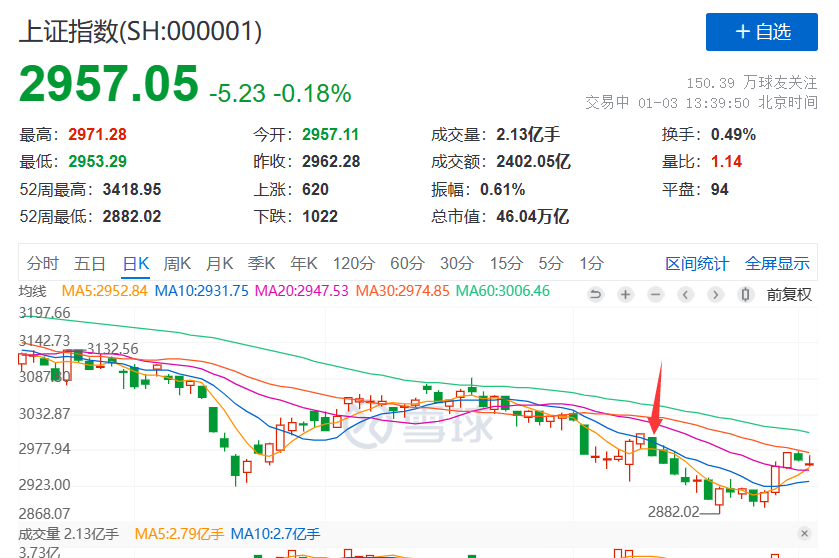The height and width of the screenshot is (558, 839).
Task: Toggle the MA5 moving average label
Action: tap(104, 291)
